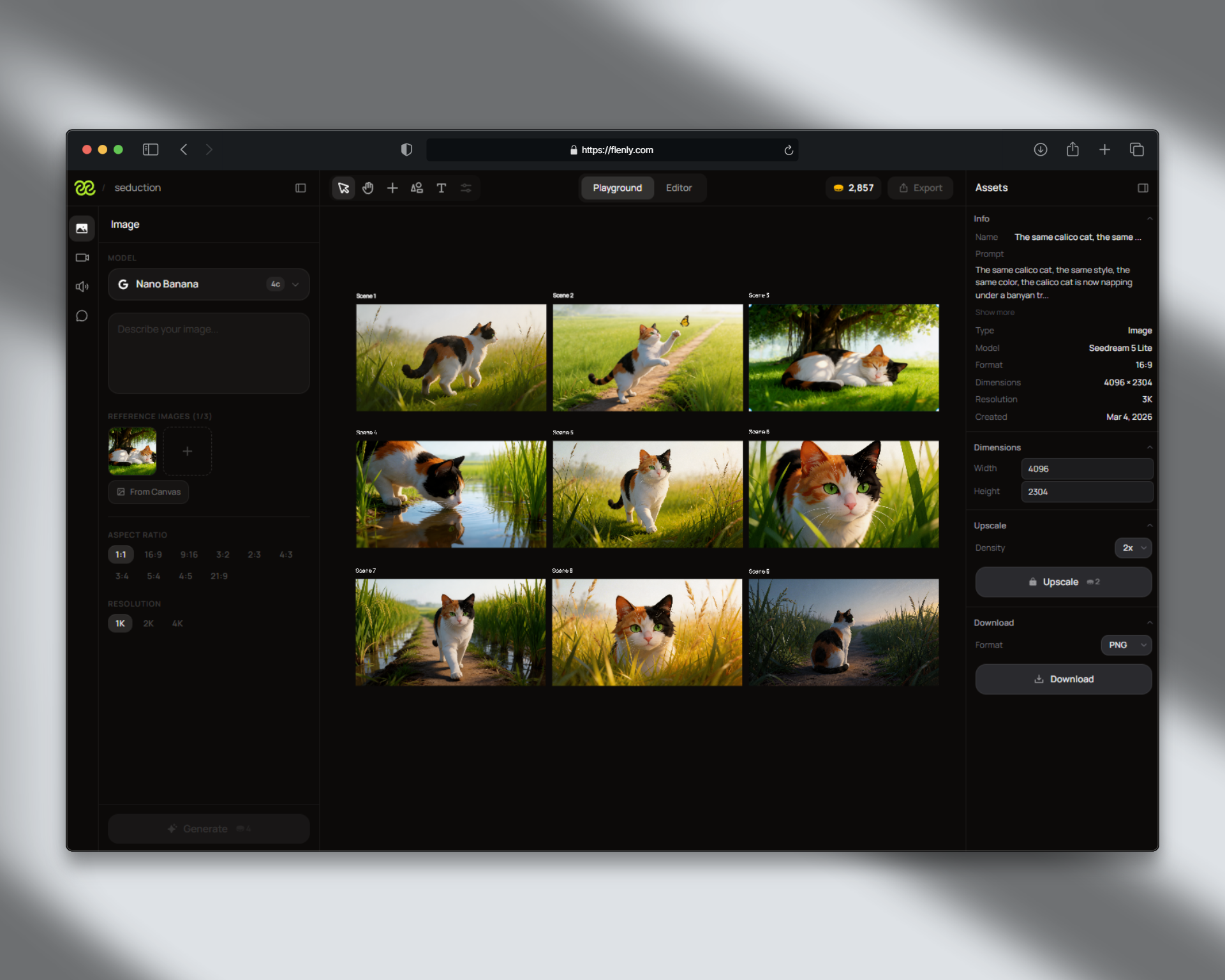Set resolution to 4K

pyautogui.click(x=177, y=623)
